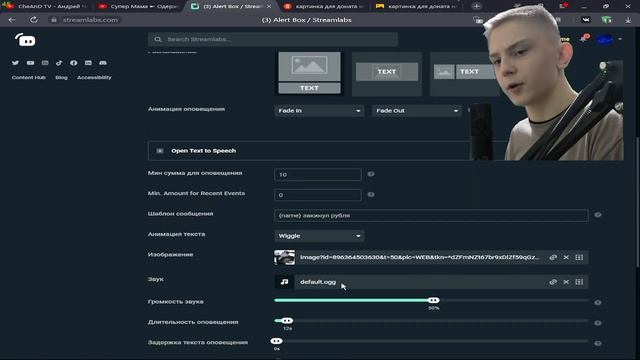Click the Мин сумма для оповещения input
The height and width of the screenshot is (360, 640).
pos(318,175)
